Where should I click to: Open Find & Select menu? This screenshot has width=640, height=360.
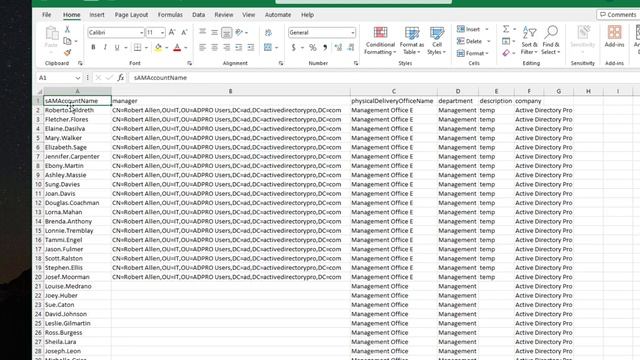coord(551,41)
